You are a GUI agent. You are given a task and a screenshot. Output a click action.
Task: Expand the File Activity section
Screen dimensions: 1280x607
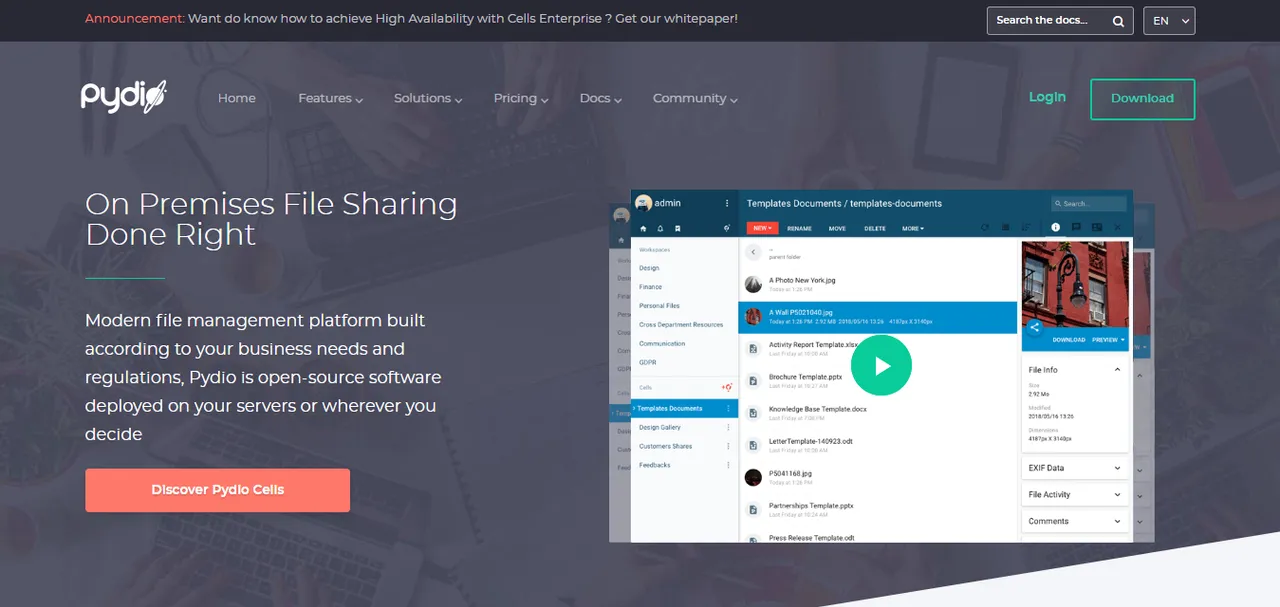point(1117,495)
